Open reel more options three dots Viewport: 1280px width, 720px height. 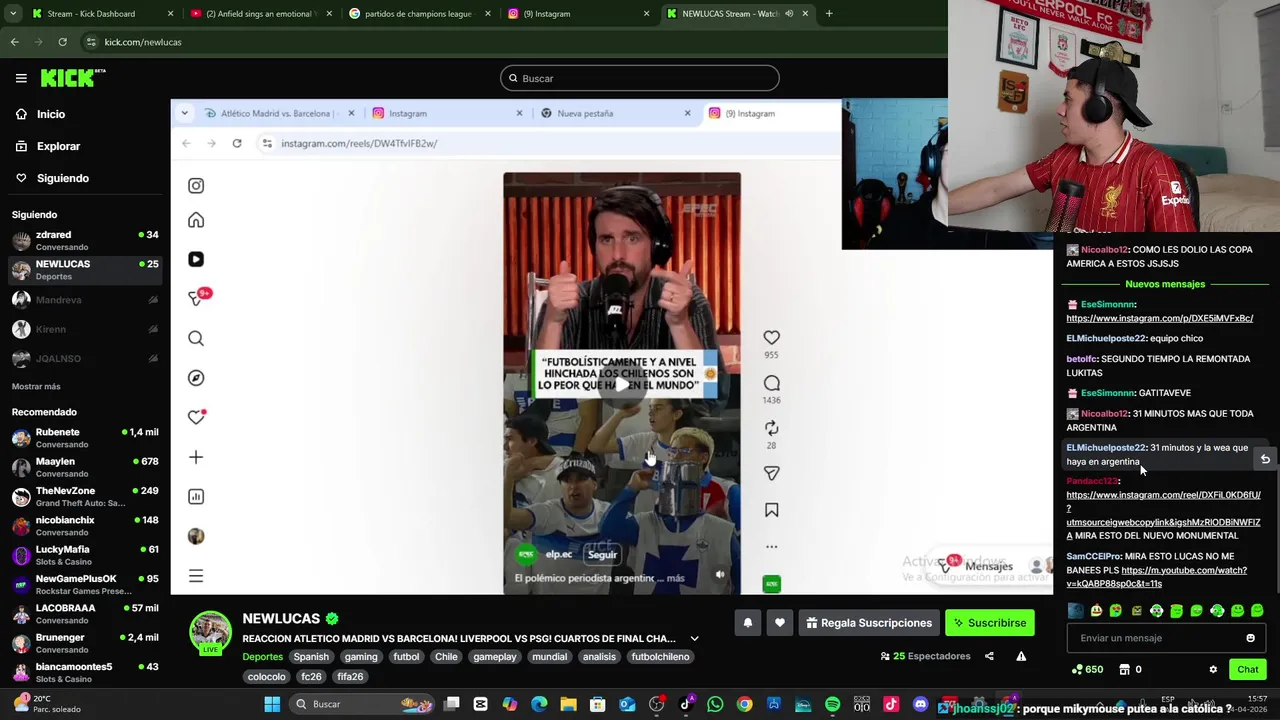[x=771, y=547]
